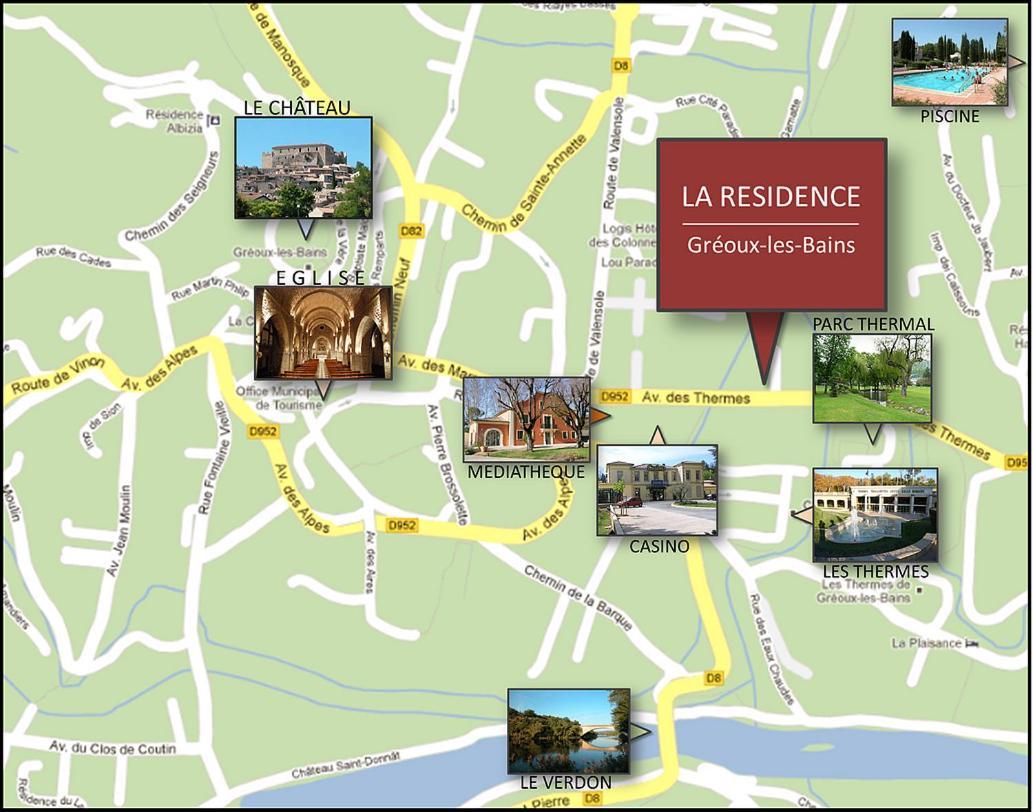Image resolution: width=1033 pixels, height=812 pixels.
Task: Open the Eglise church interior photo
Action: pos(322,332)
